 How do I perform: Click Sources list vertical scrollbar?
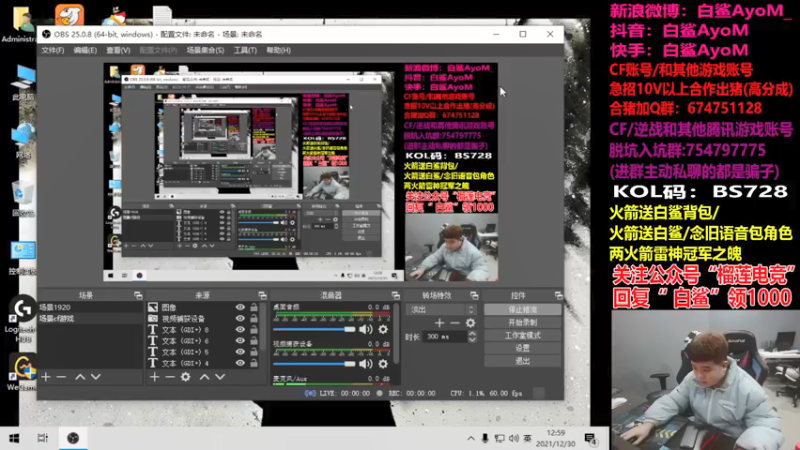point(264,329)
